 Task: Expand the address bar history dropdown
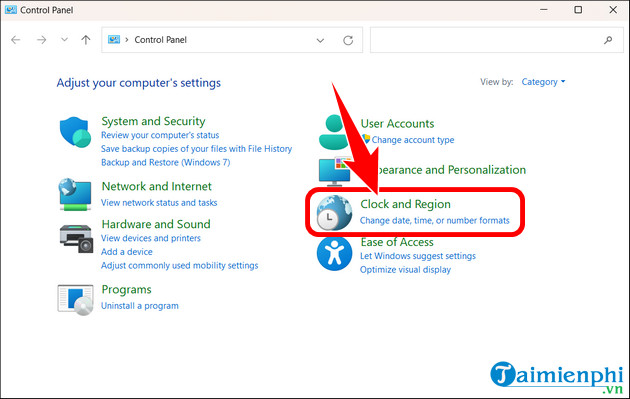click(320, 40)
